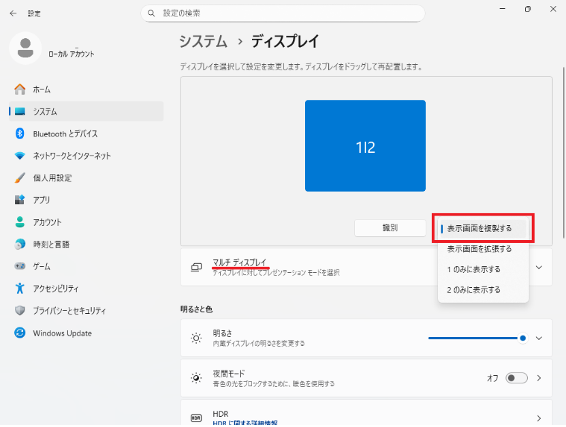Click the ローカル アカウント label

click(x=71, y=54)
